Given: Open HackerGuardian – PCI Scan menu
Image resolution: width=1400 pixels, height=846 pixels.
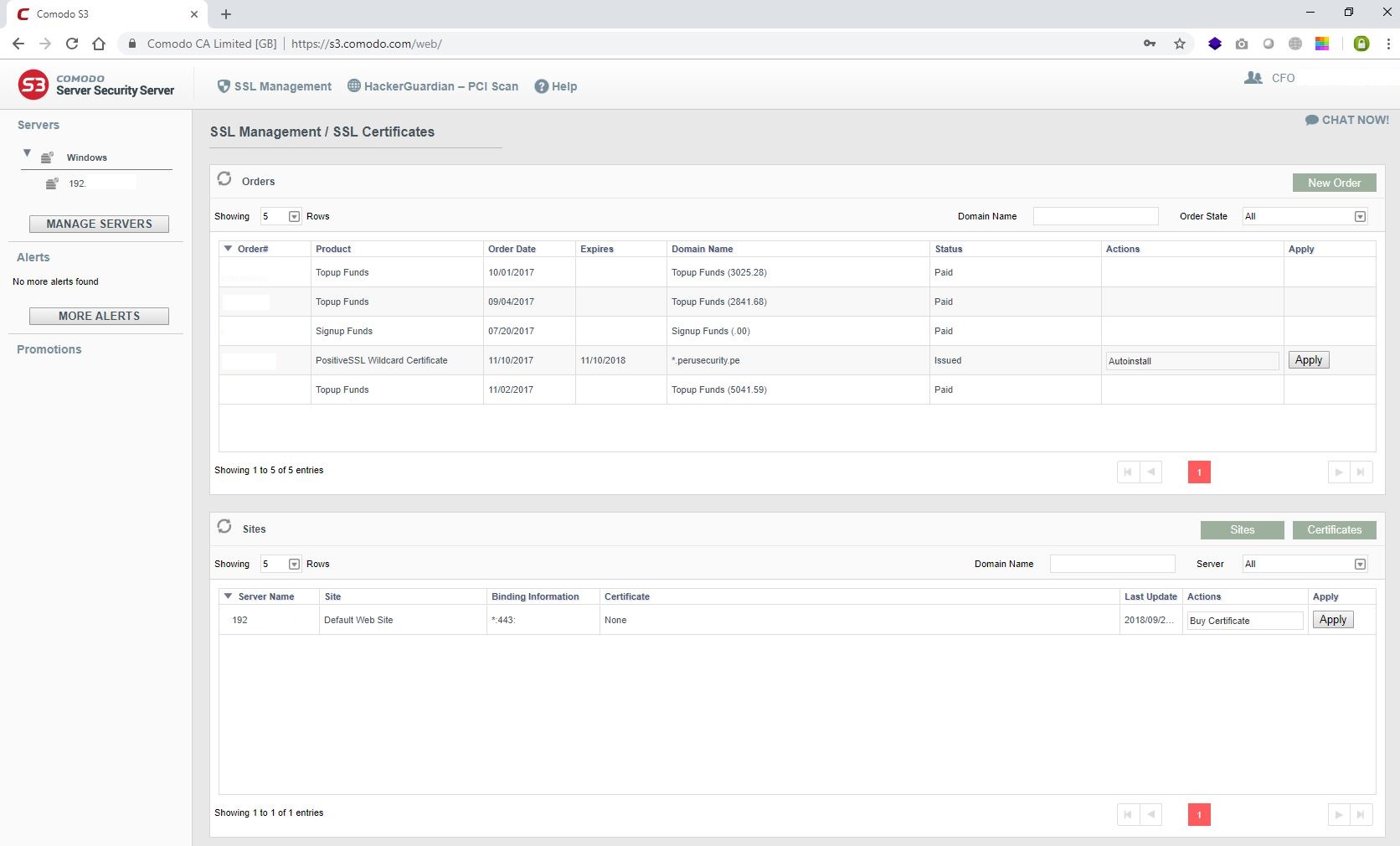Looking at the screenshot, I should click(433, 86).
